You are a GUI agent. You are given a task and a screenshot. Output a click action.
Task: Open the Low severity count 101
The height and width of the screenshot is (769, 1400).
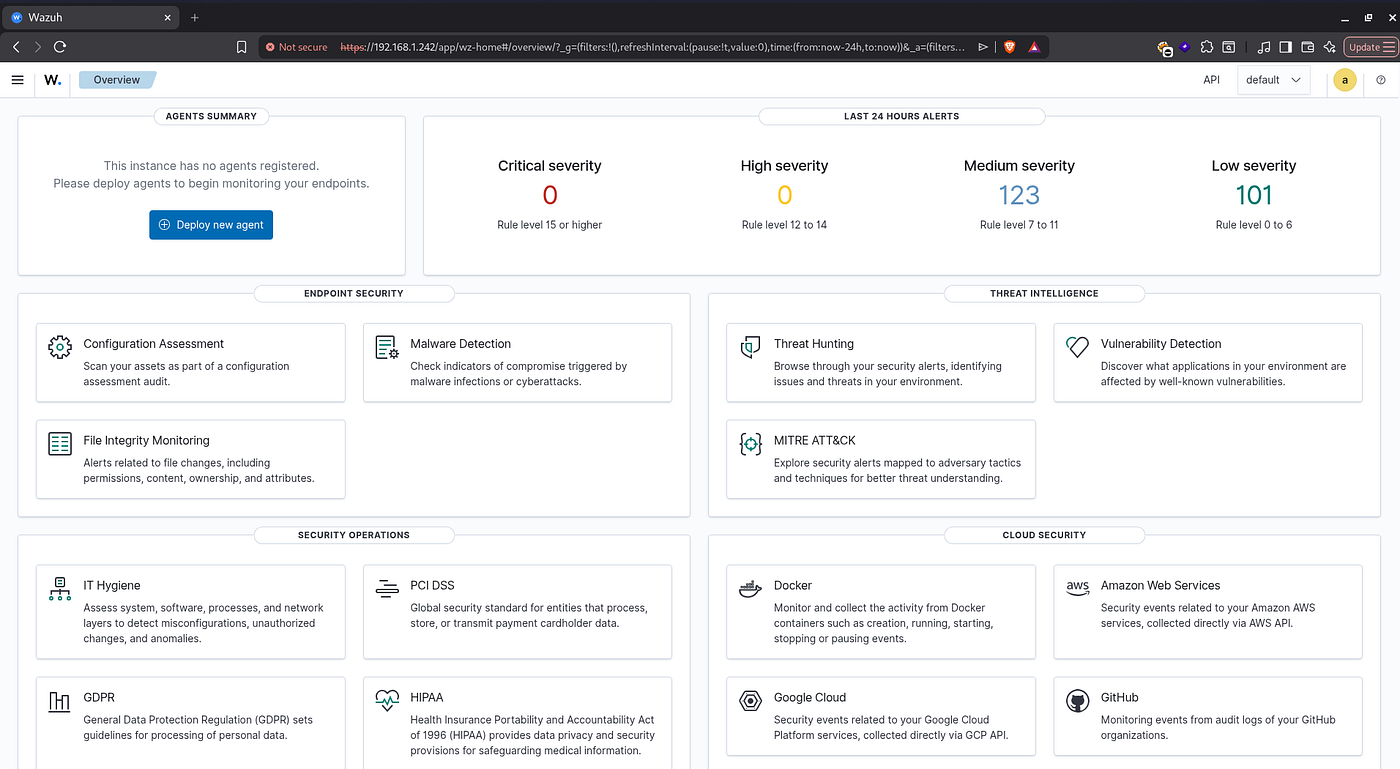point(1253,195)
